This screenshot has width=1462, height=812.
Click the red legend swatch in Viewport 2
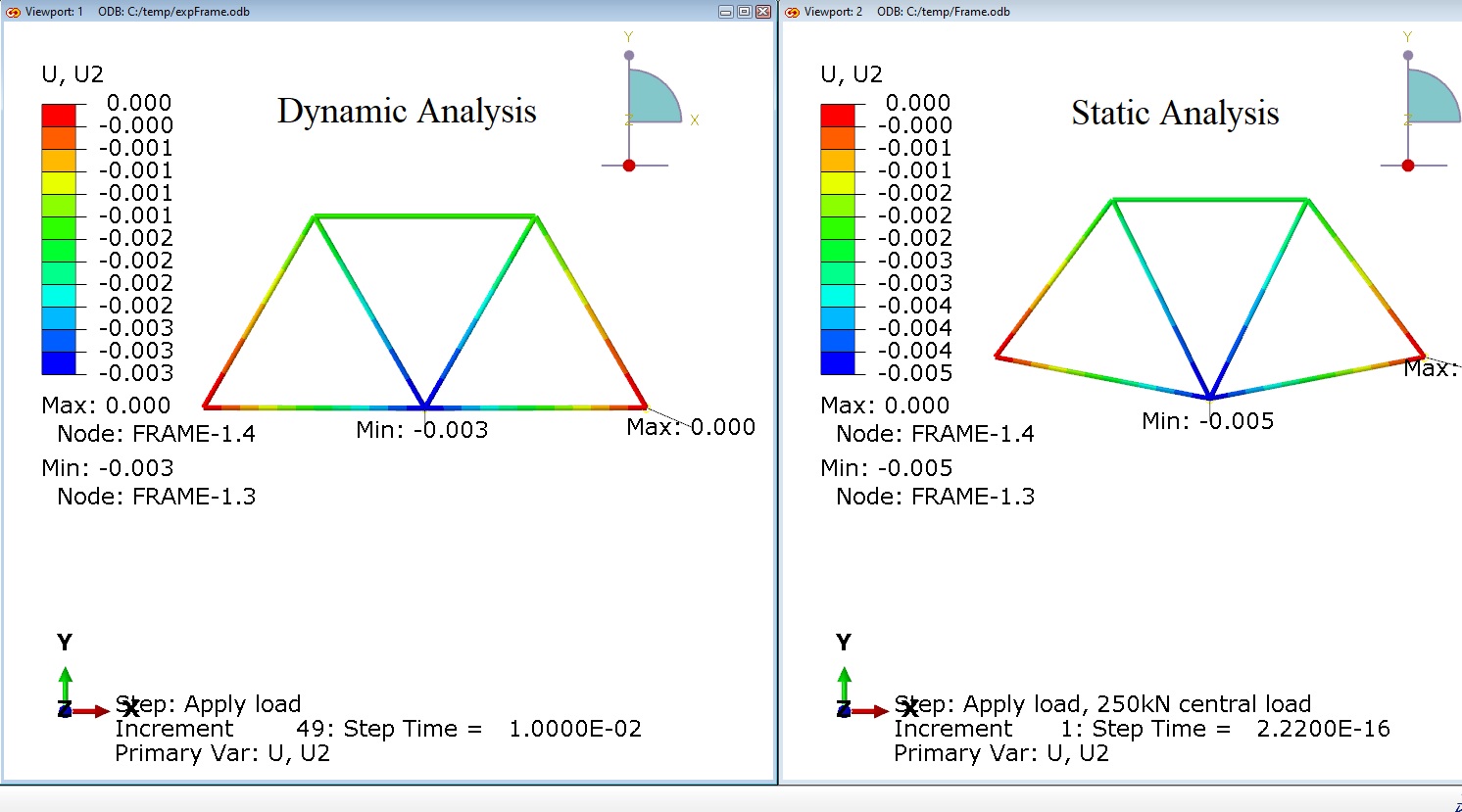(x=838, y=115)
